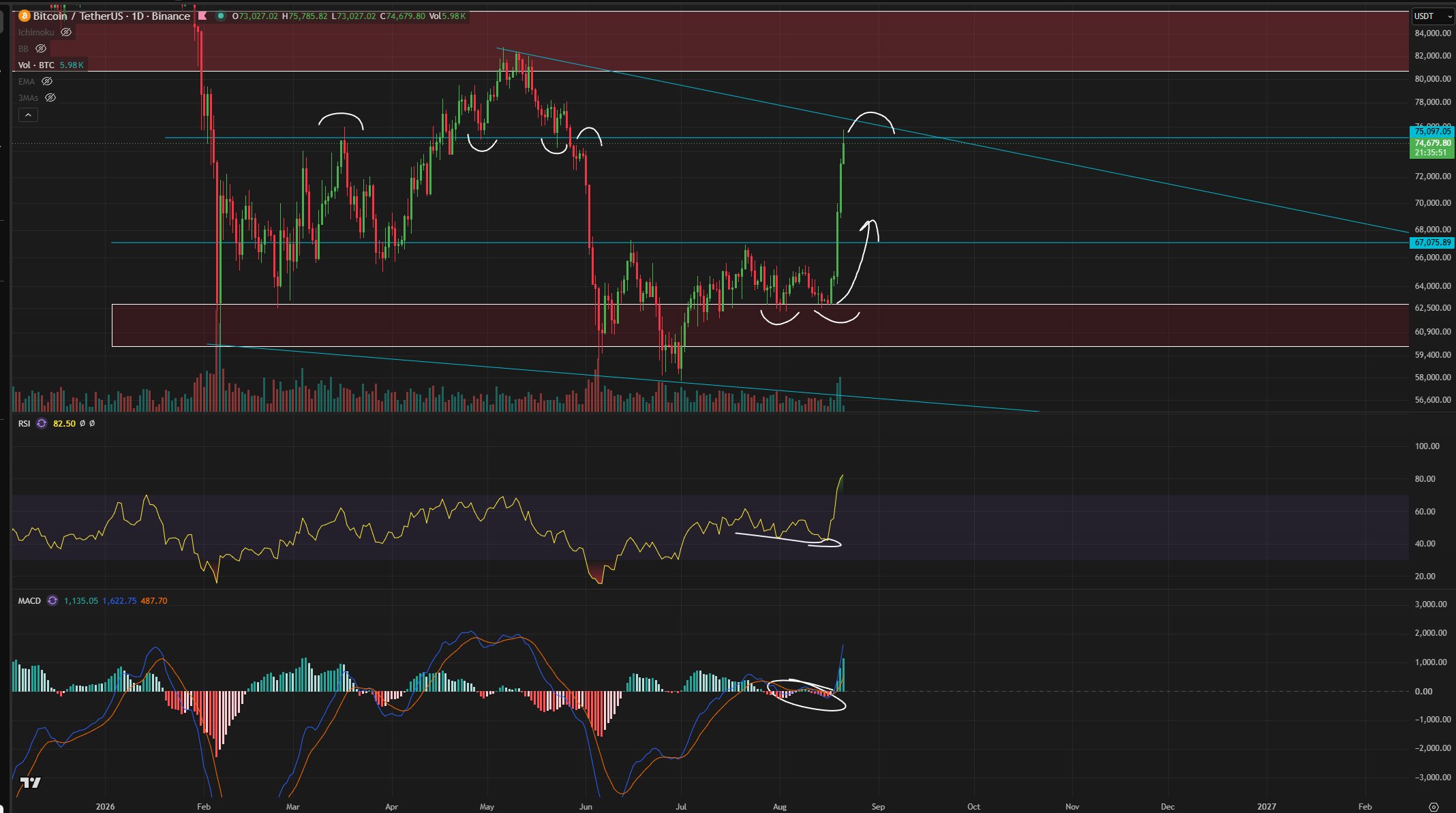Click the 62,500.00 price axis label
The height and width of the screenshot is (813, 1456).
[x=1433, y=308]
